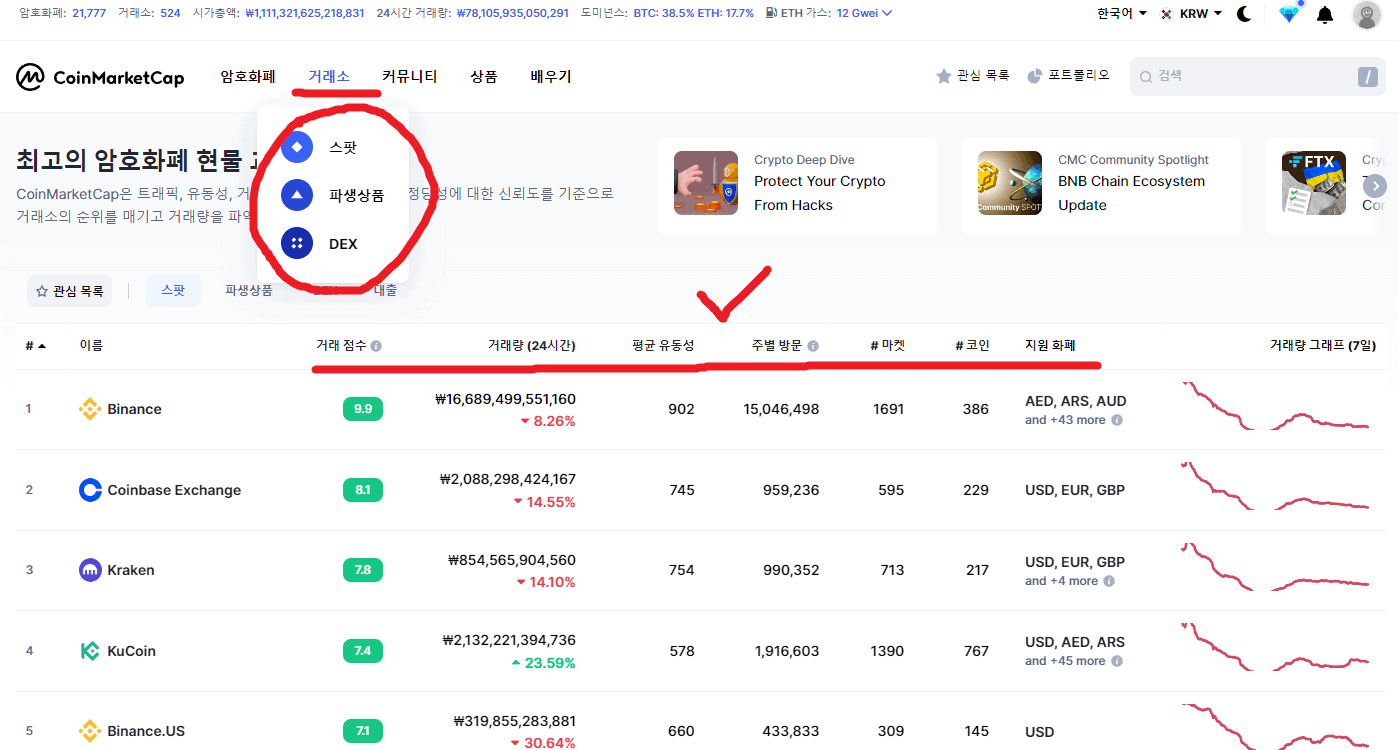The image size is (1398, 750).
Task: Open the 한국어 language dropdown
Action: click(x=1120, y=13)
